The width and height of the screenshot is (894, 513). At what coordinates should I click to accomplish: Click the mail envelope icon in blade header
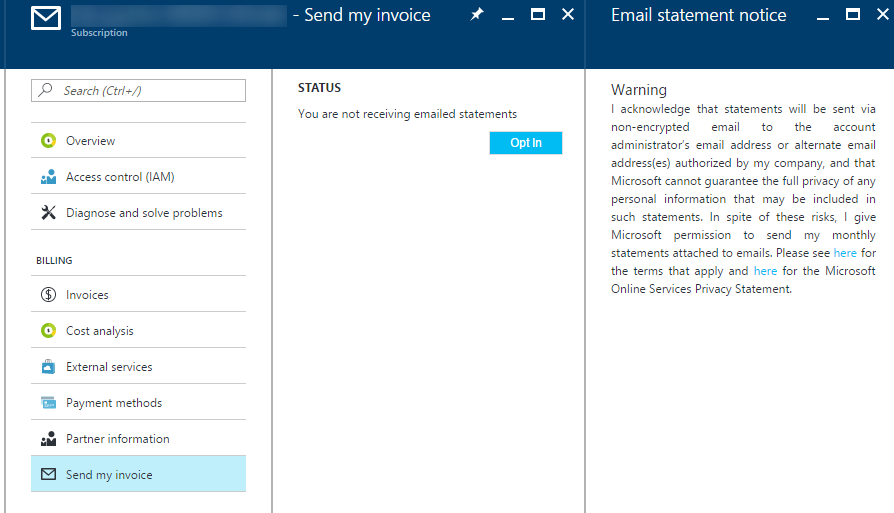point(46,19)
